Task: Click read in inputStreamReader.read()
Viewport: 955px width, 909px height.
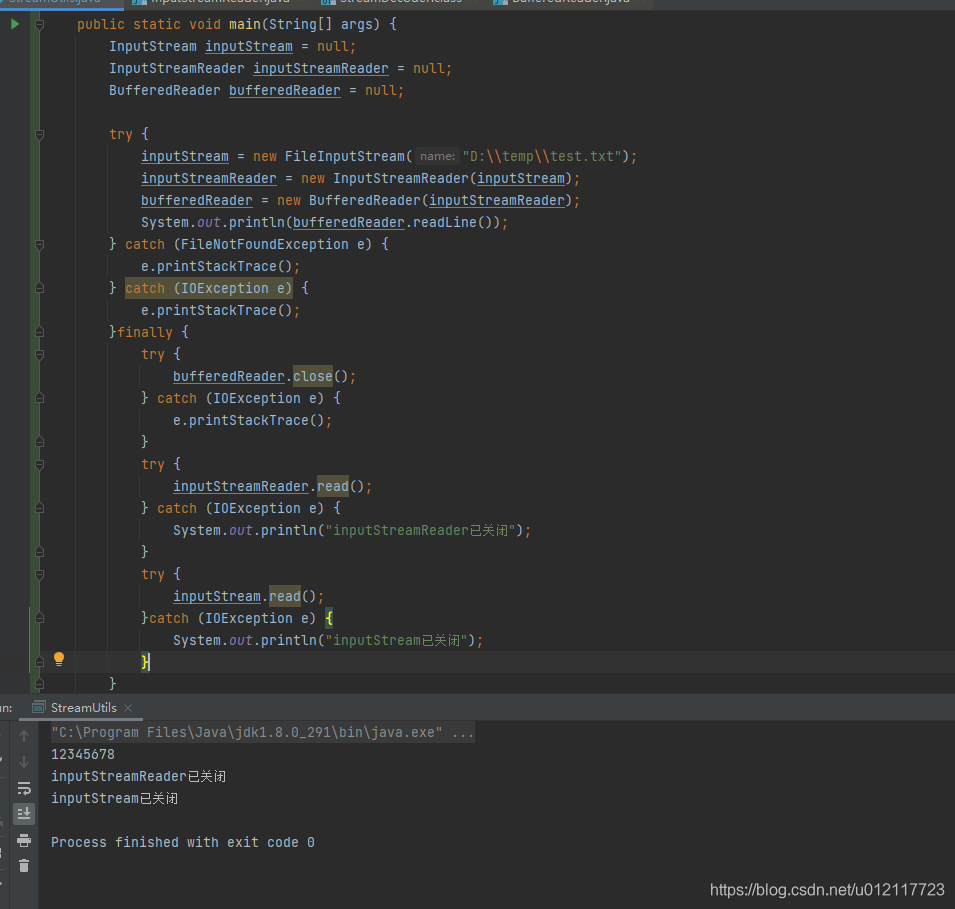Action: tap(333, 486)
